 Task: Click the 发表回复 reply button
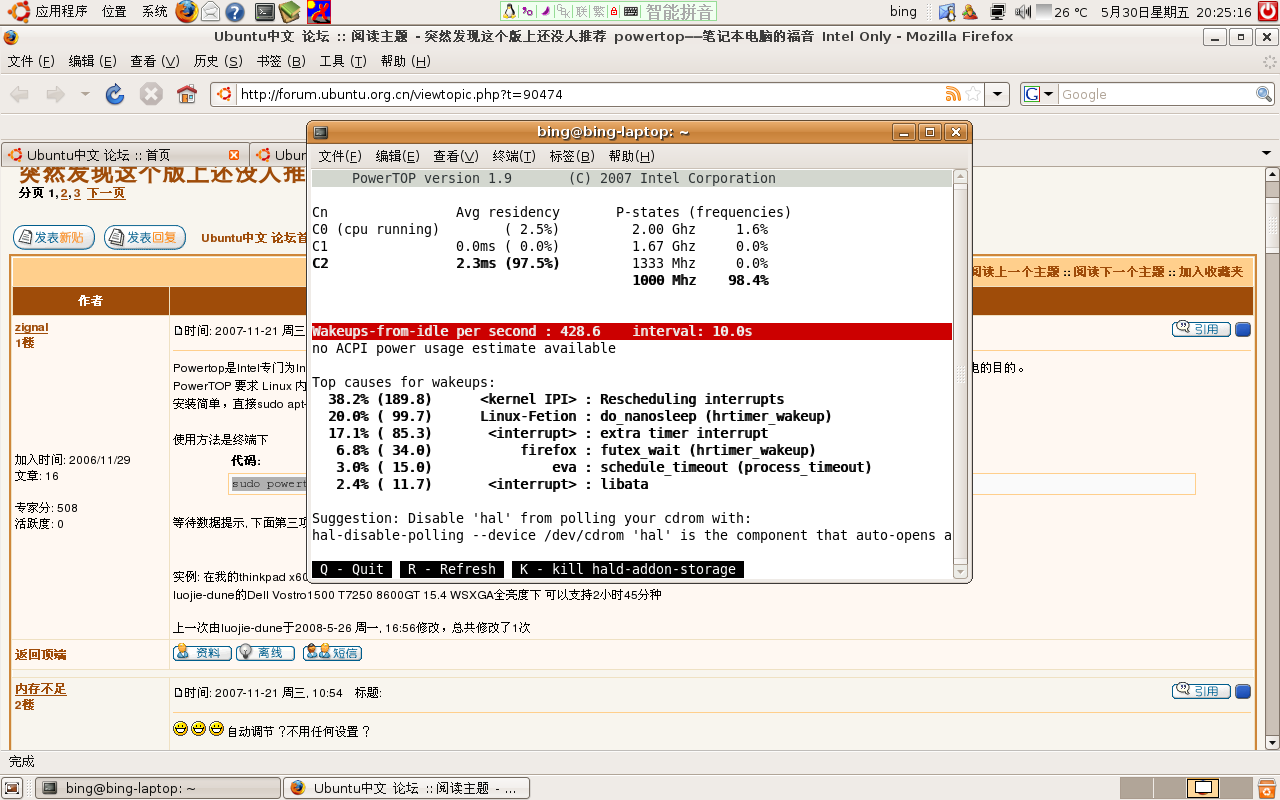(x=145, y=238)
